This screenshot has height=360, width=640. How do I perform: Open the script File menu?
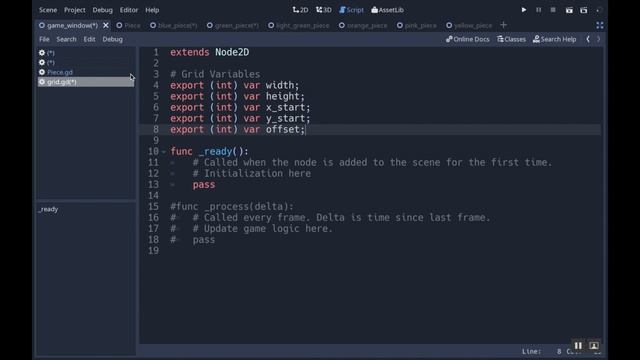[x=44, y=39]
